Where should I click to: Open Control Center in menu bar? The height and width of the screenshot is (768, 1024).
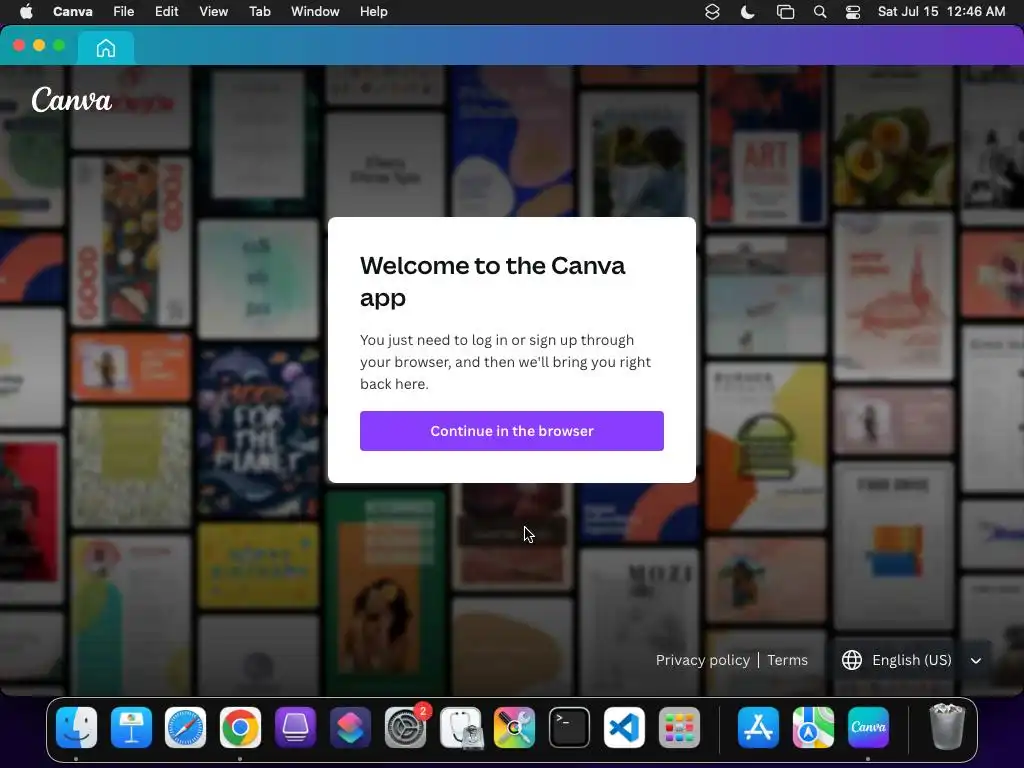[x=853, y=12]
